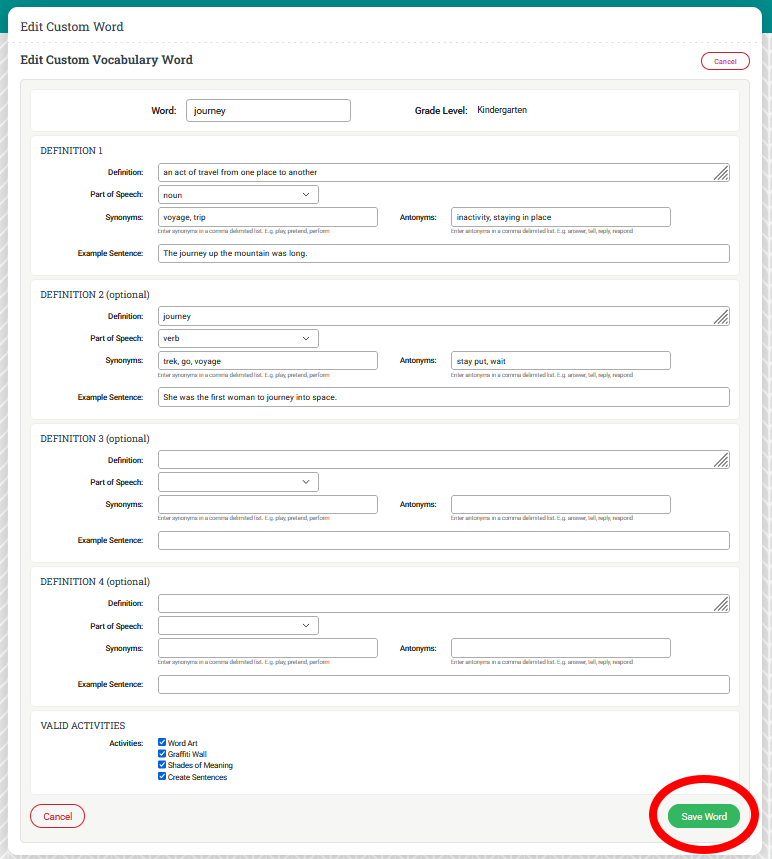Expand Definition 3 Part of Speech dropdown

(x=238, y=482)
